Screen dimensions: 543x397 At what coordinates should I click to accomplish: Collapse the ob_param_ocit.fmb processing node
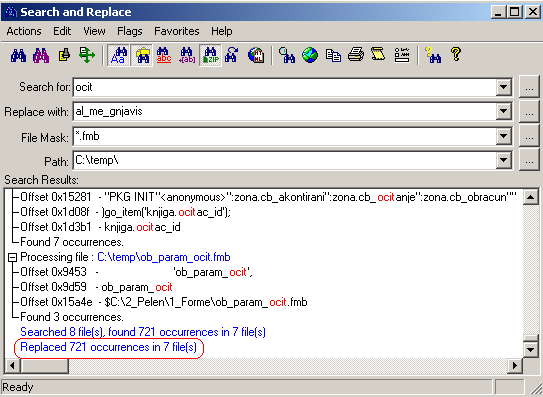click(x=12, y=257)
